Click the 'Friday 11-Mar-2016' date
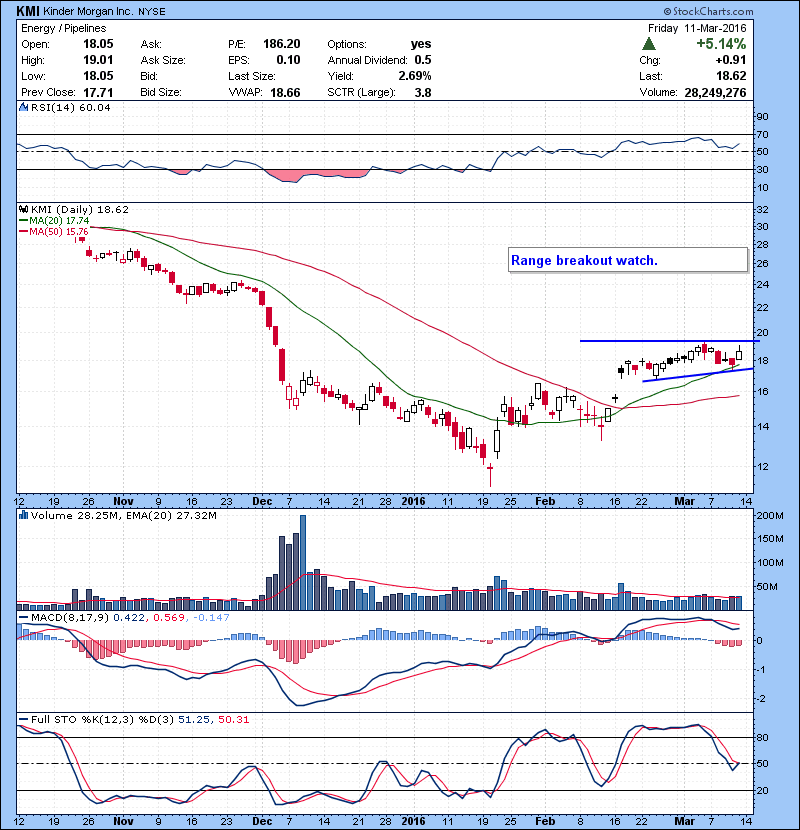This screenshot has height=830, width=800. click(x=697, y=28)
